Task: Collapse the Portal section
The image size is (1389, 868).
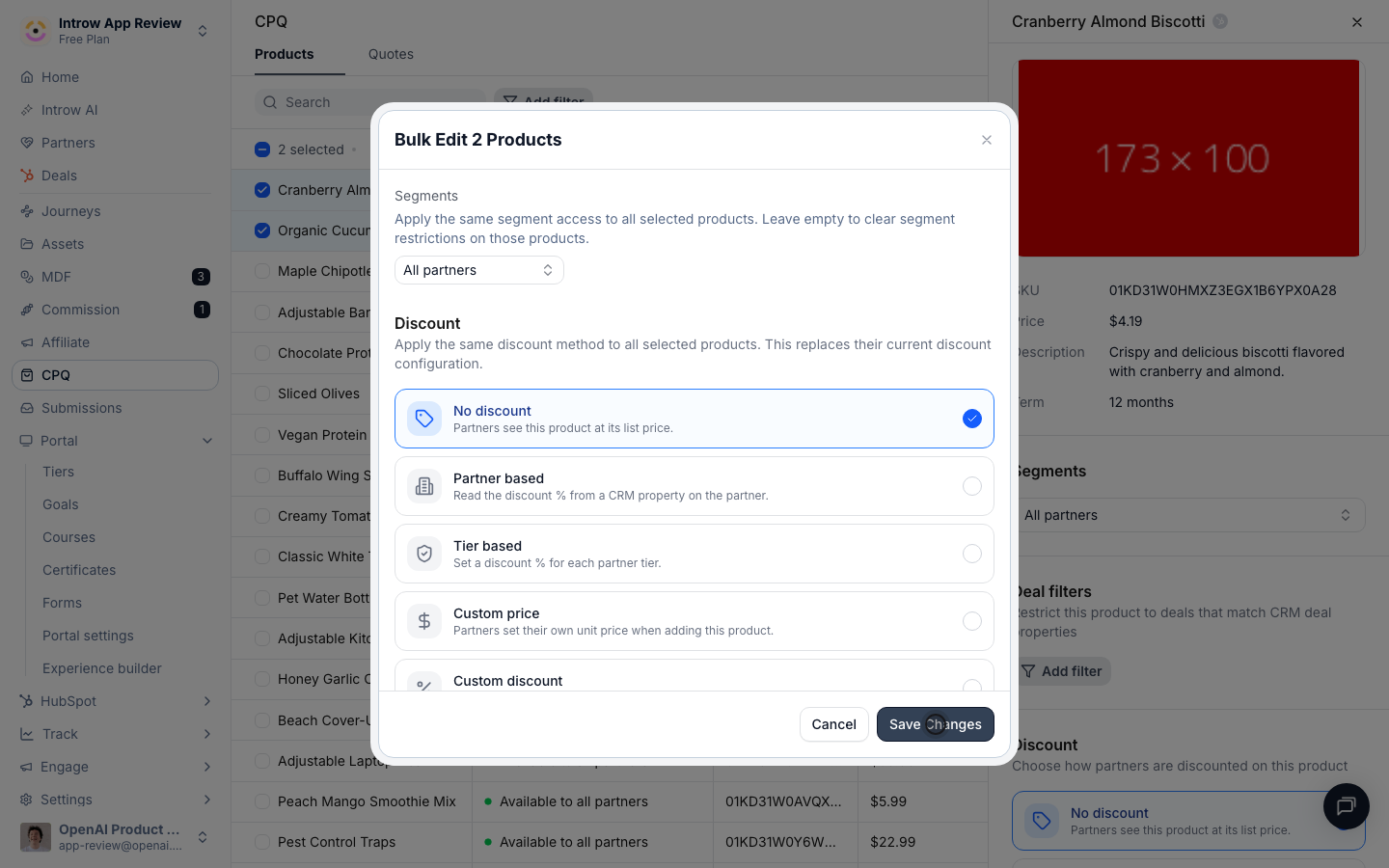Action: pyautogui.click(x=207, y=441)
